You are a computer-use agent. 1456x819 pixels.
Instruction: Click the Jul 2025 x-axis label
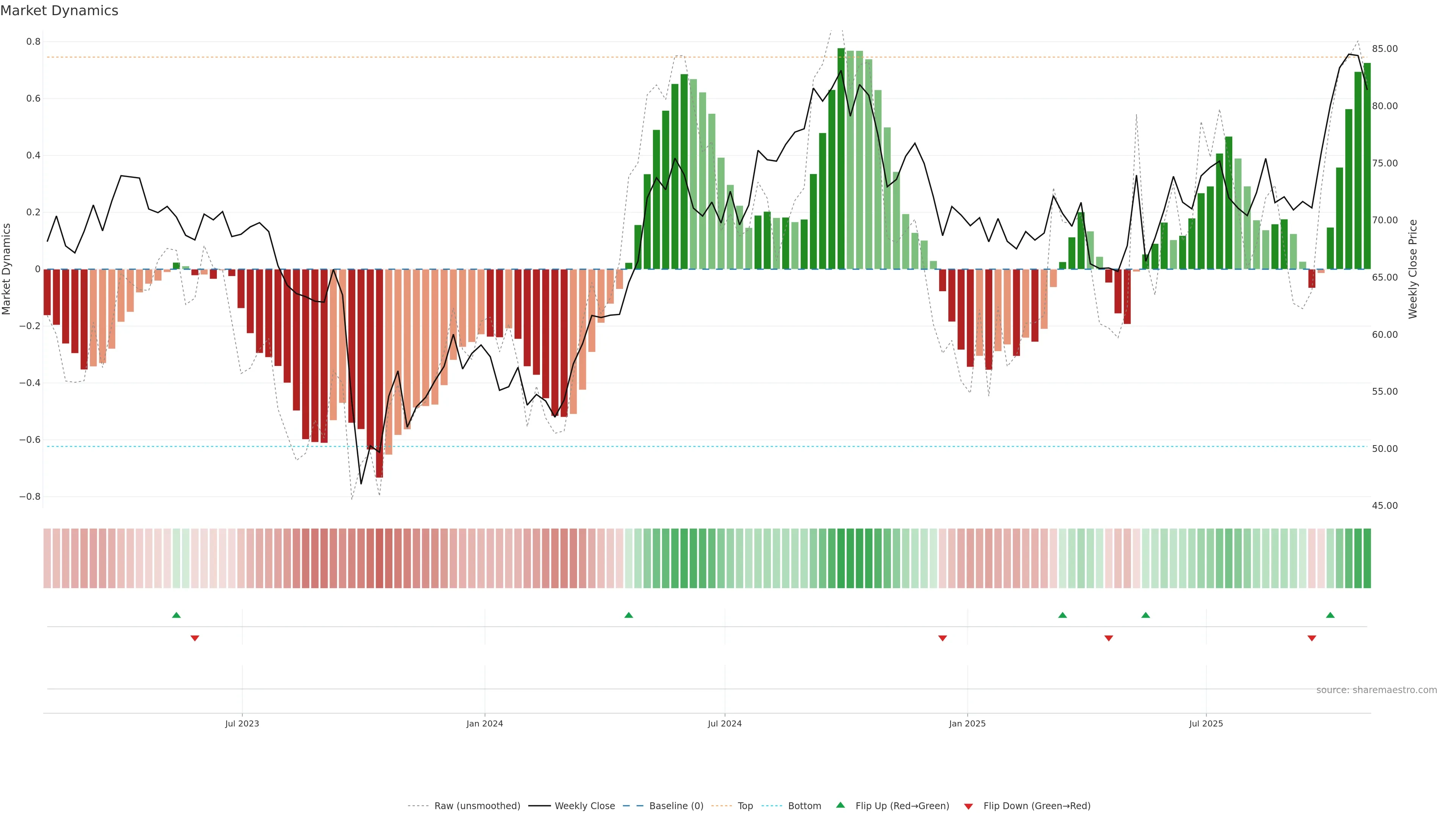coord(1206,723)
